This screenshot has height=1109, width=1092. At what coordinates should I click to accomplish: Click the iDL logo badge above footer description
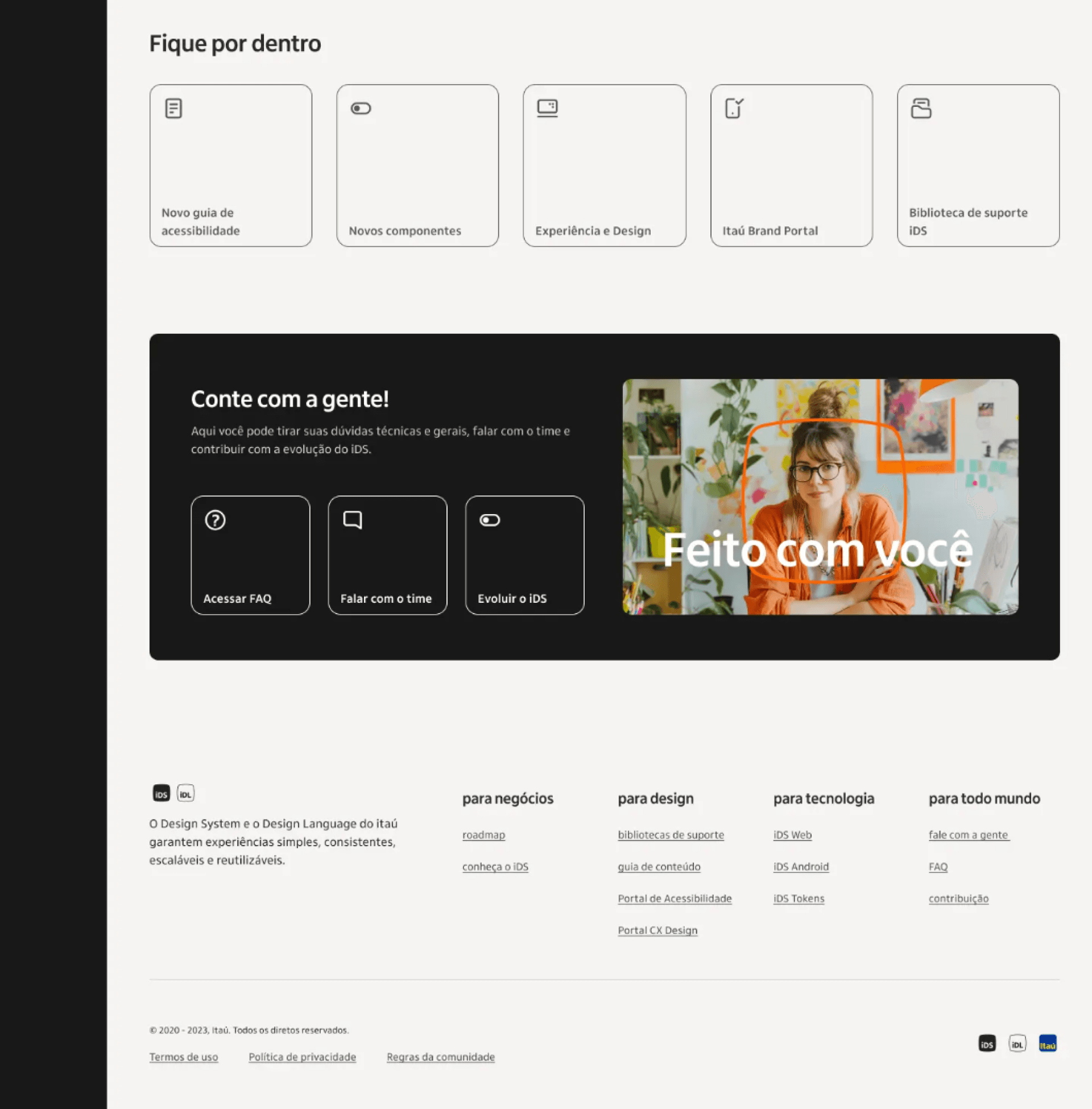185,793
